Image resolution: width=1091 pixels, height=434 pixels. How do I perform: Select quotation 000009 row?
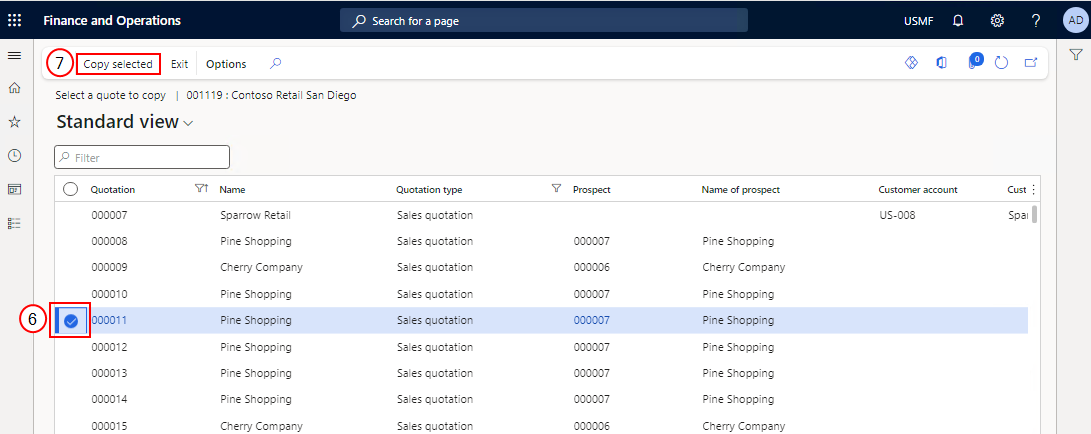click(x=541, y=267)
